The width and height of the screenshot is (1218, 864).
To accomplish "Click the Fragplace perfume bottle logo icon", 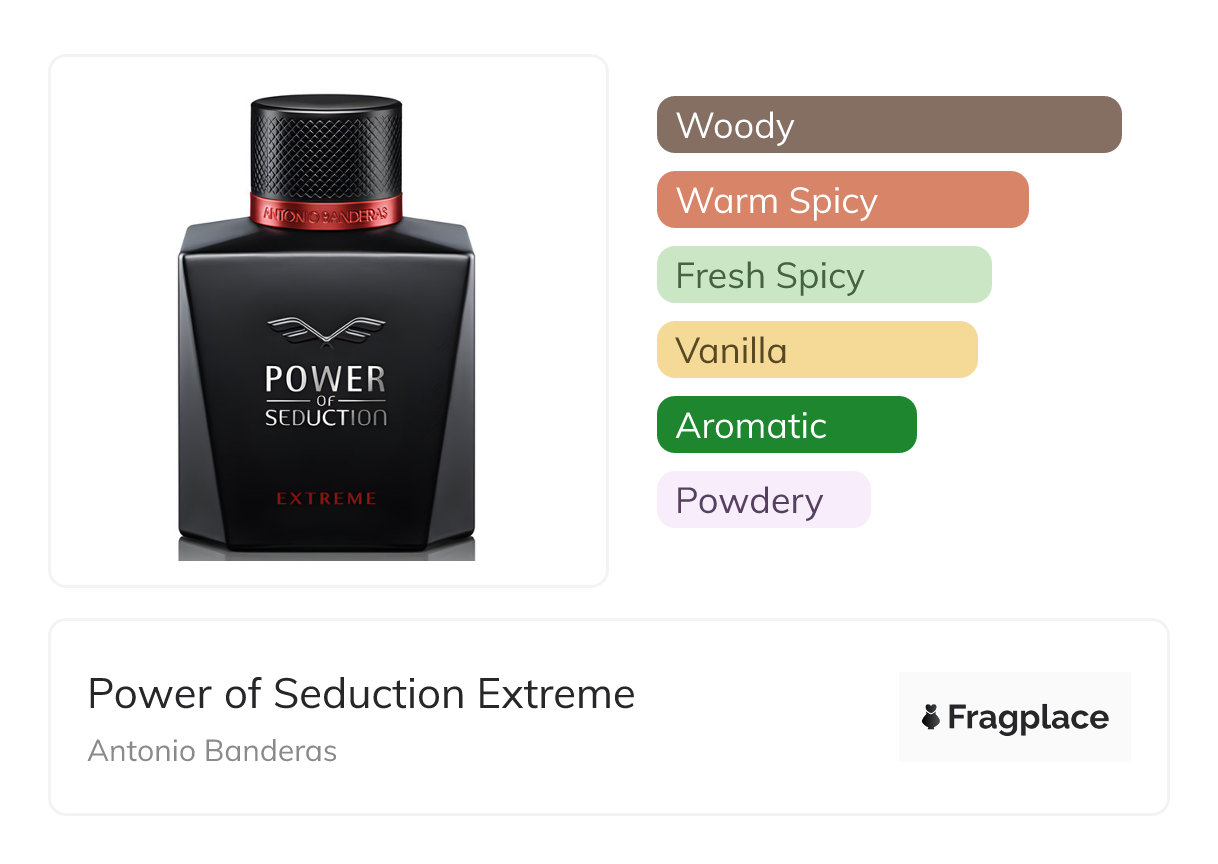I will tap(931, 717).
